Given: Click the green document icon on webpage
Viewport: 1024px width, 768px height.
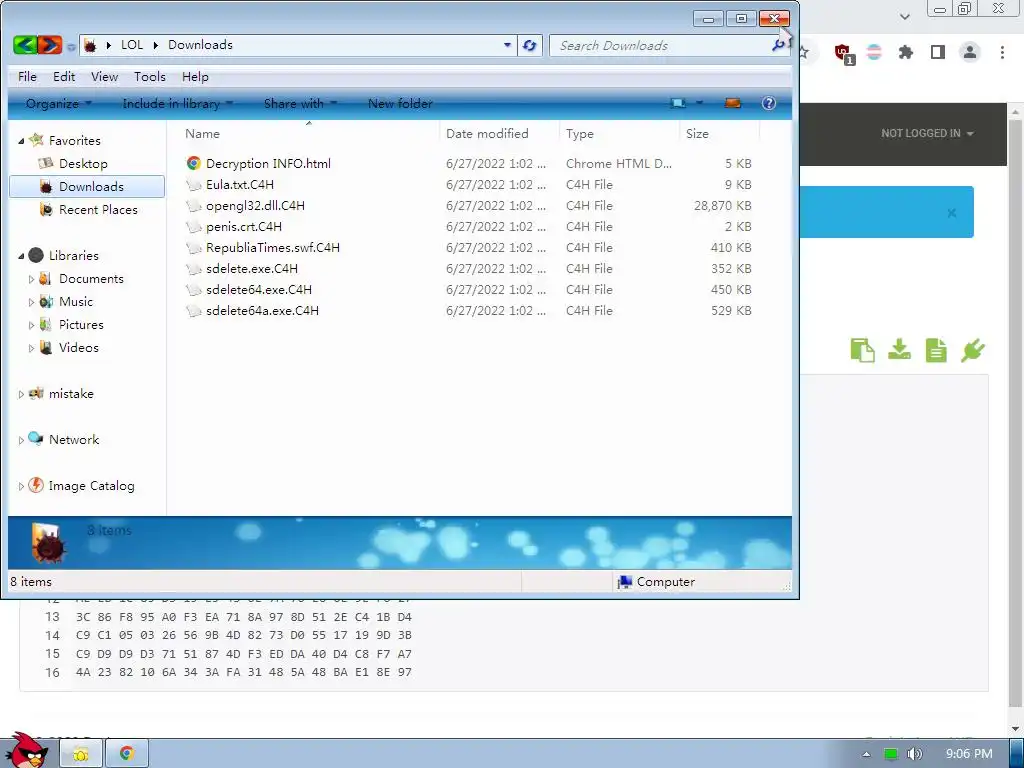Looking at the screenshot, I should pos(936,350).
